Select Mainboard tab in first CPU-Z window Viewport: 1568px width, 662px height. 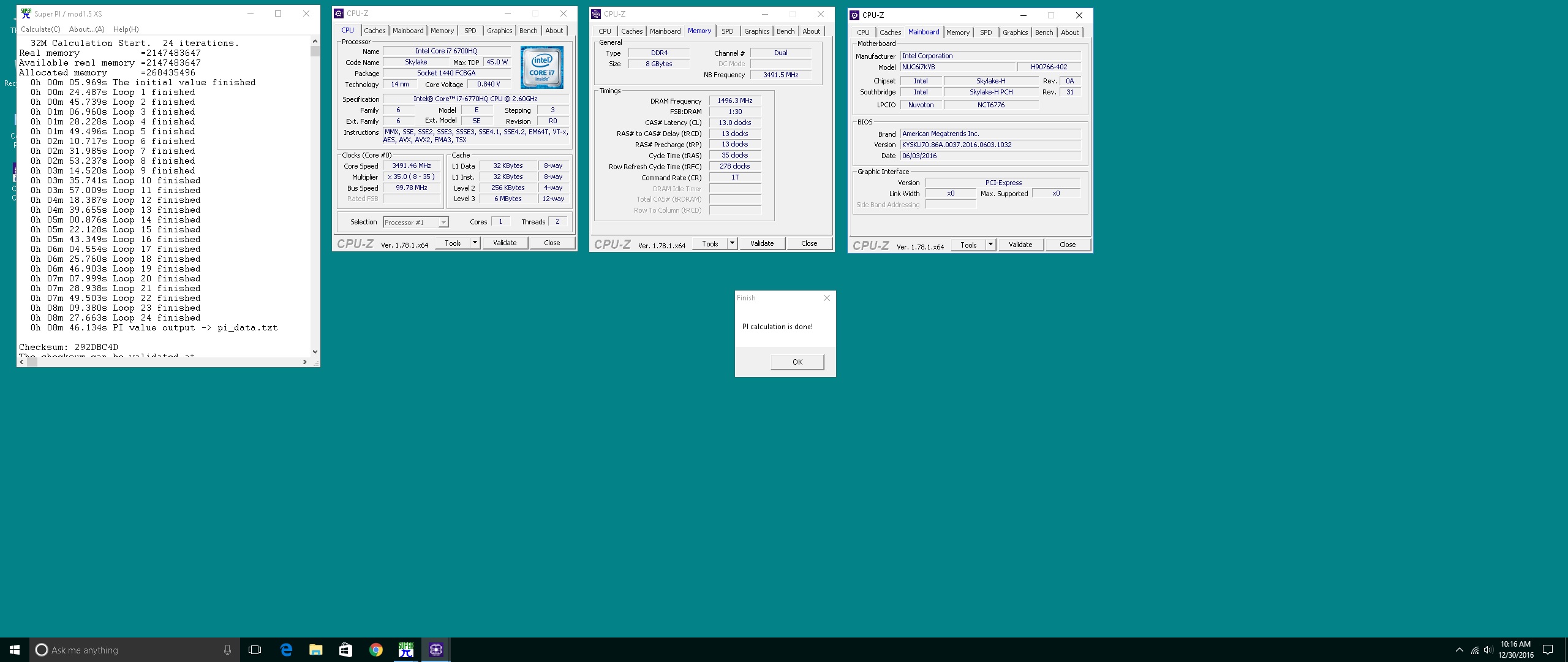click(x=408, y=31)
